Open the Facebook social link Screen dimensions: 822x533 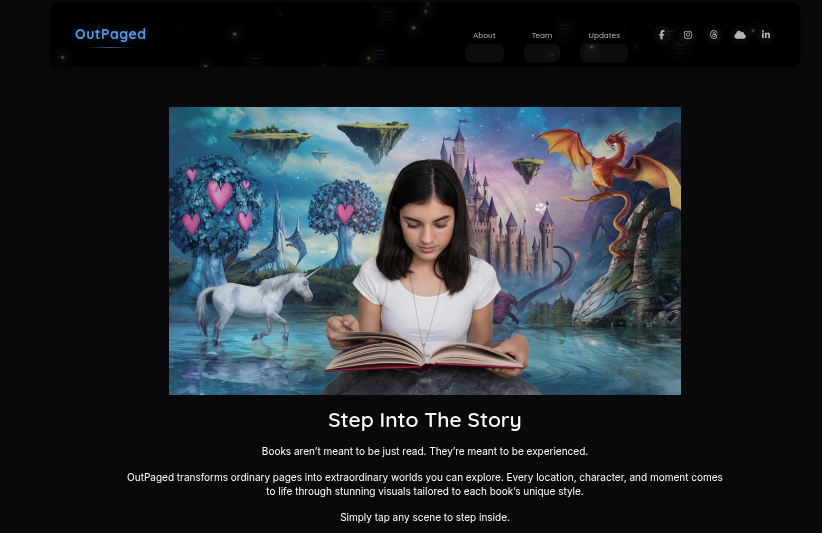pos(662,35)
